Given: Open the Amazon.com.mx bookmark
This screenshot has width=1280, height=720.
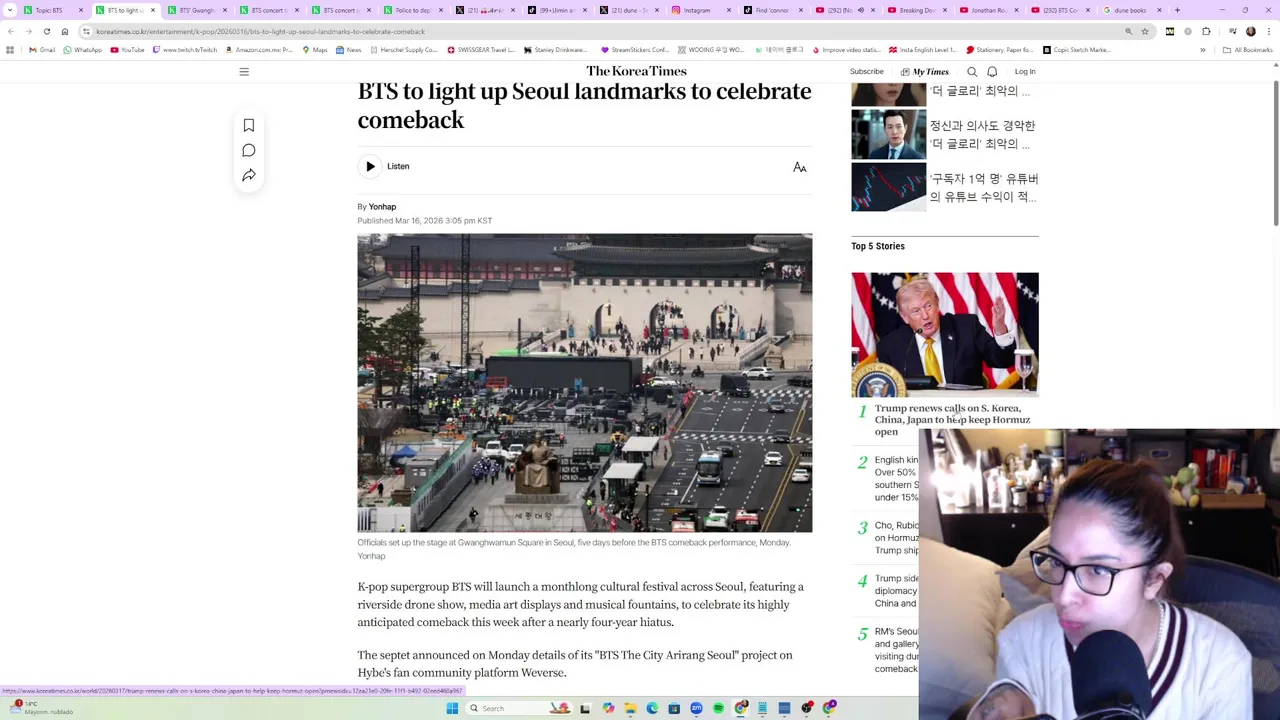Looking at the screenshot, I should pyautogui.click(x=259, y=50).
